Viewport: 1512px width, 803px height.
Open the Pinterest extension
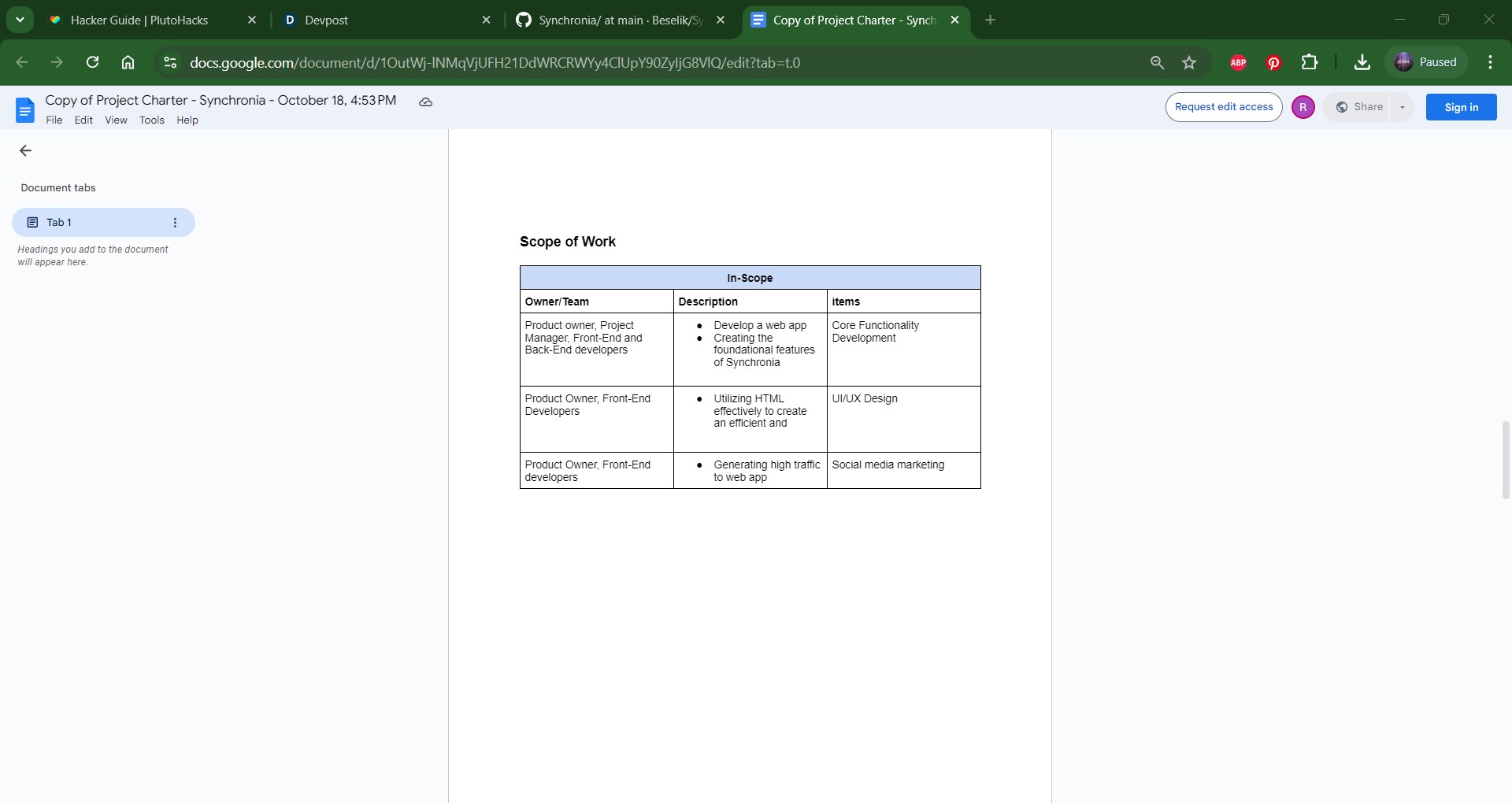pyautogui.click(x=1273, y=62)
